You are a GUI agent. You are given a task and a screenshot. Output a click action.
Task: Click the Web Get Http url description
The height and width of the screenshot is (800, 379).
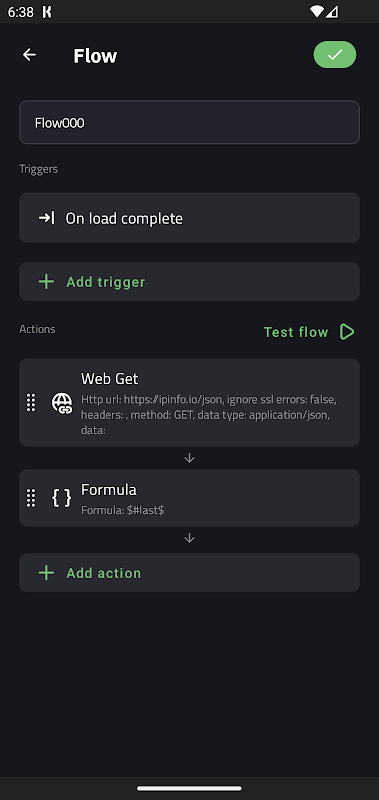tap(209, 415)
